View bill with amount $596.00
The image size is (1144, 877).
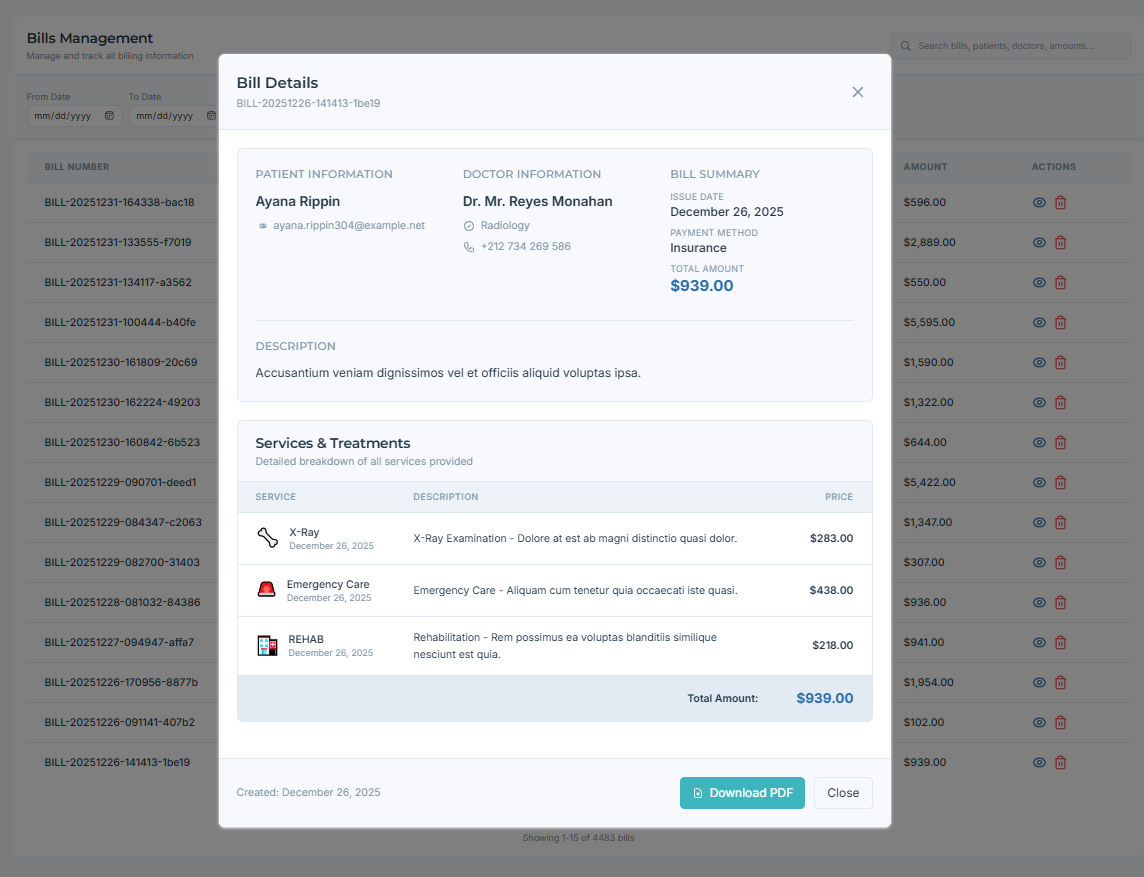(1039, 203)
